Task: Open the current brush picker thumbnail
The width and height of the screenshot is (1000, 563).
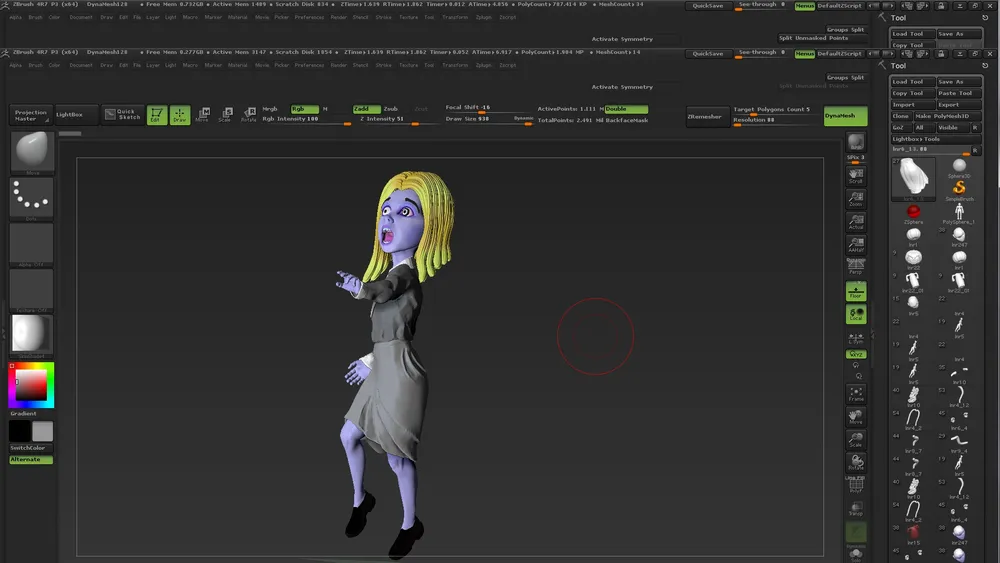Action: [x=32, y=152]
